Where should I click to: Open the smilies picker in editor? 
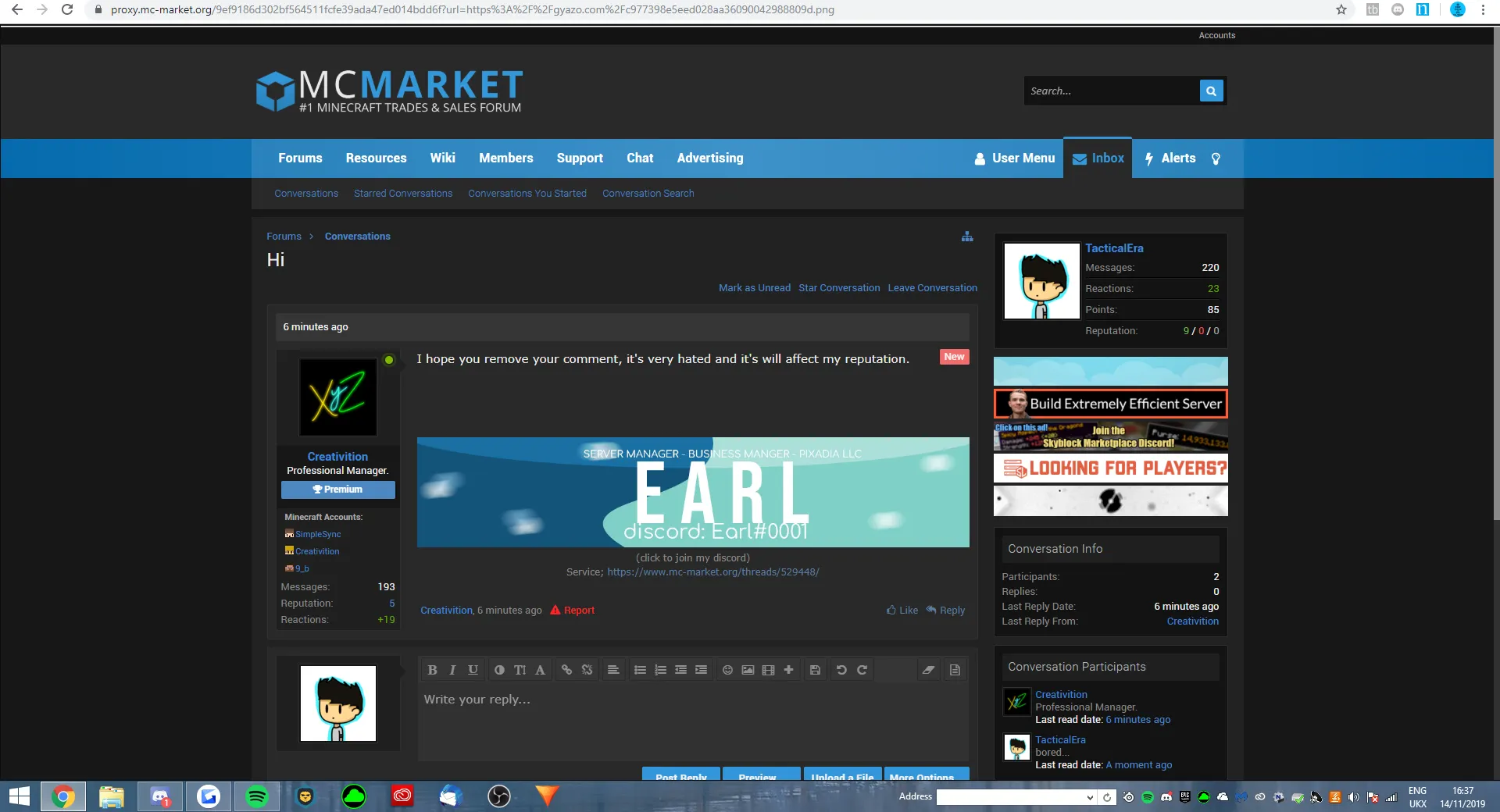pyautogui.click(x=727, y=670)
